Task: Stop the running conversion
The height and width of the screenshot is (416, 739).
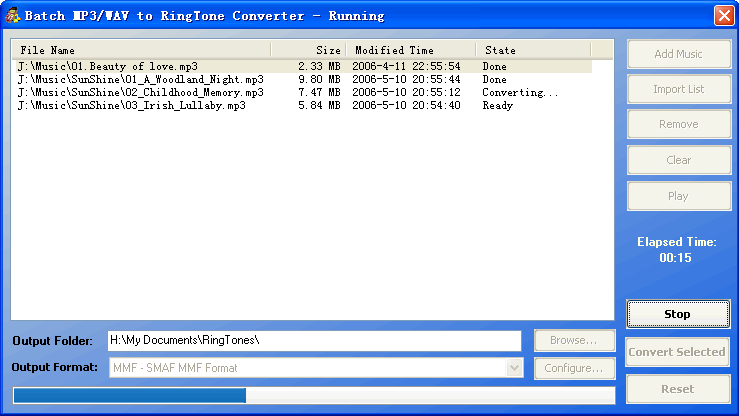Action: 678,314
